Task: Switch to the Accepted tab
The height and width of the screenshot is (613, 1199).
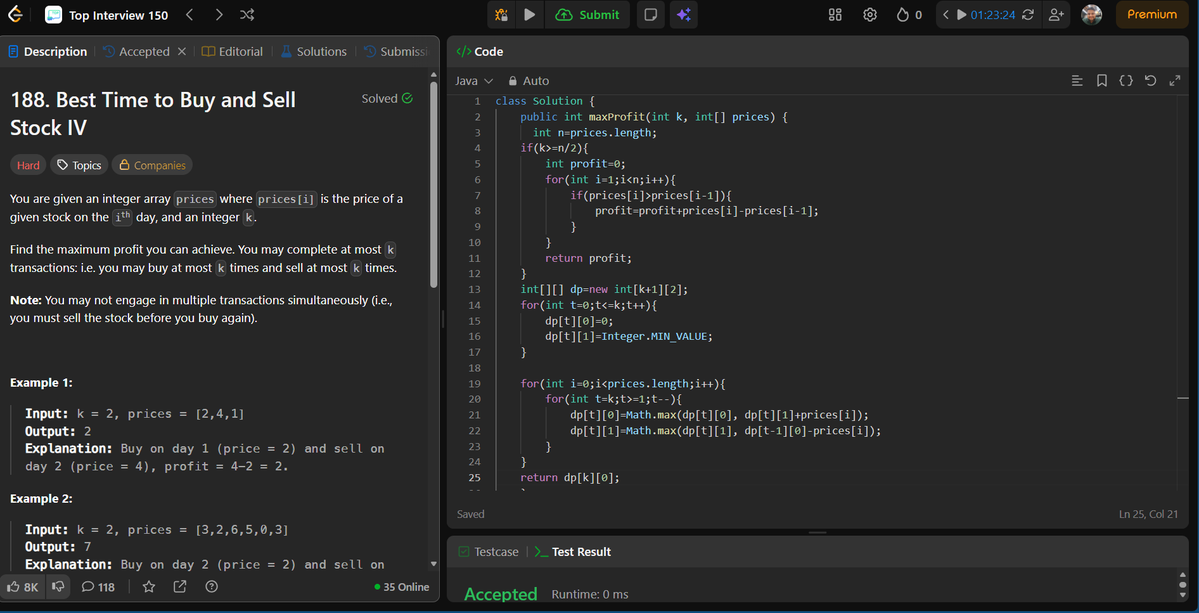Action: pyautogui.click(x=135, y=51)
